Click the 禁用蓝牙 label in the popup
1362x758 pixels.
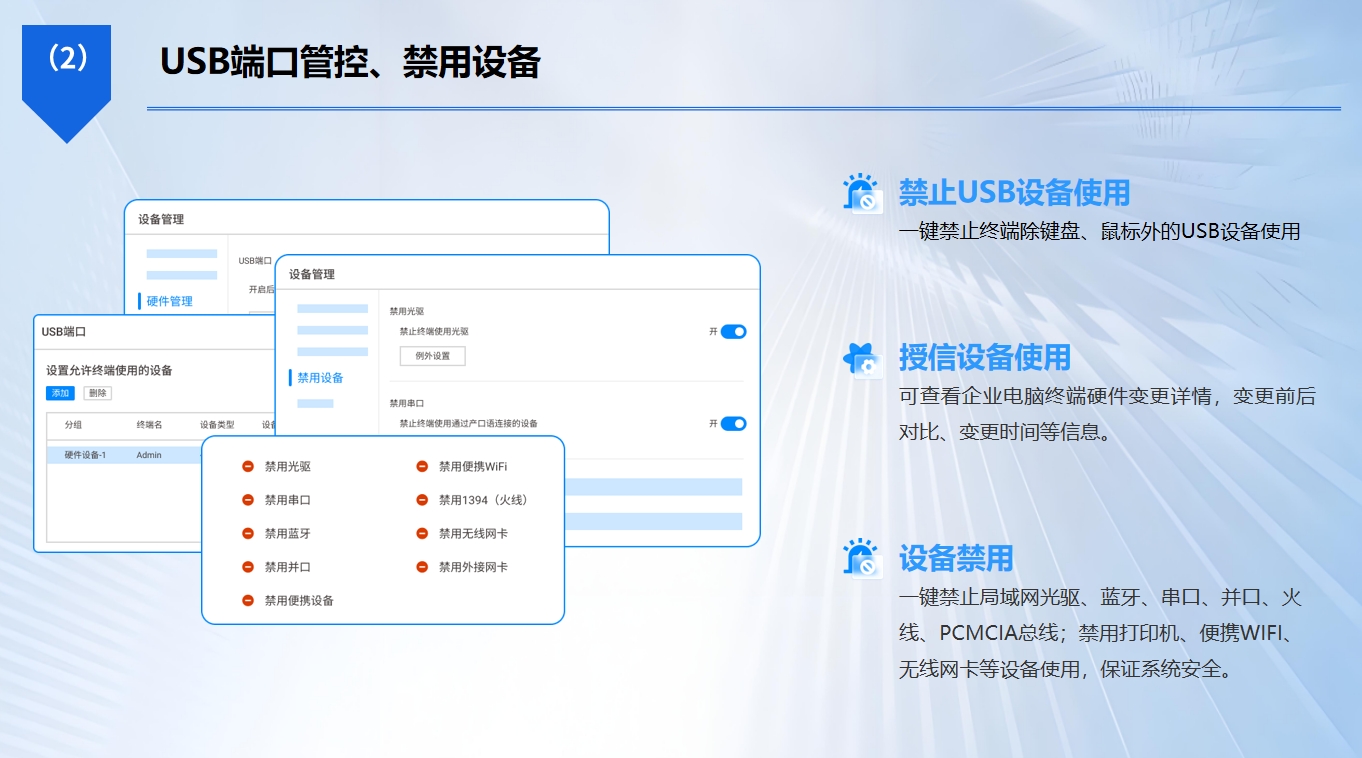pos(287,534)
